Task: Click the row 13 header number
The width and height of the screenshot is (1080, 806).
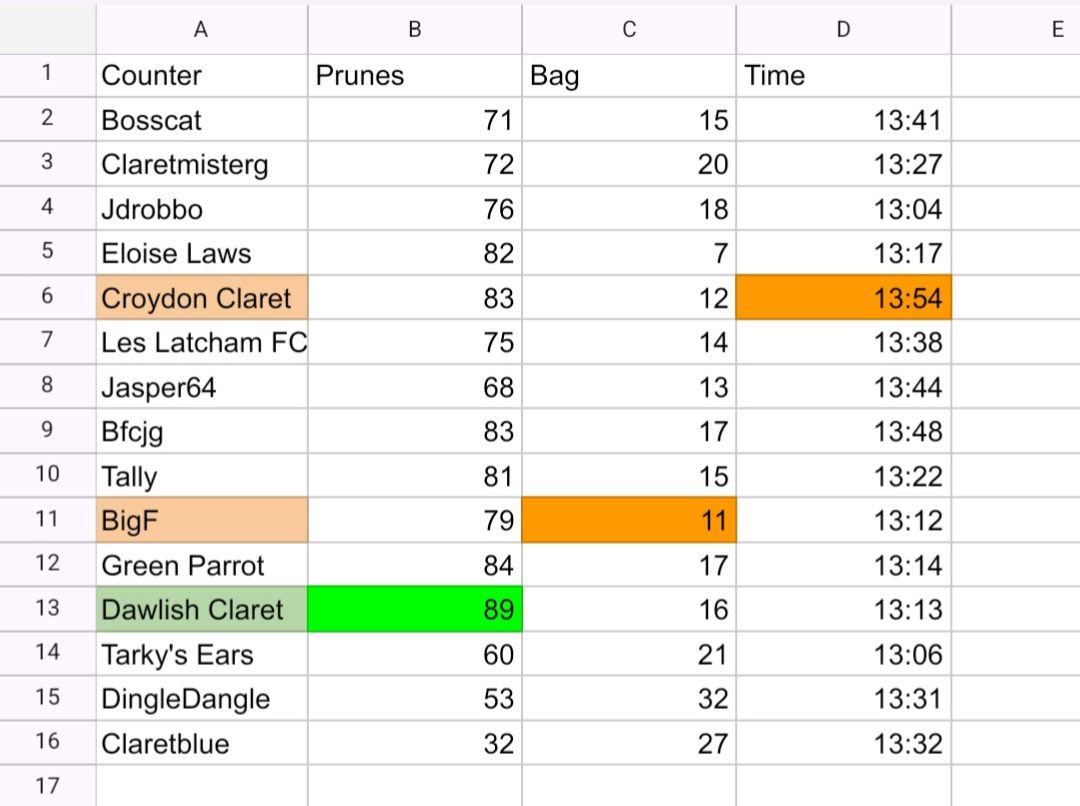Action: tap(48, 608)
